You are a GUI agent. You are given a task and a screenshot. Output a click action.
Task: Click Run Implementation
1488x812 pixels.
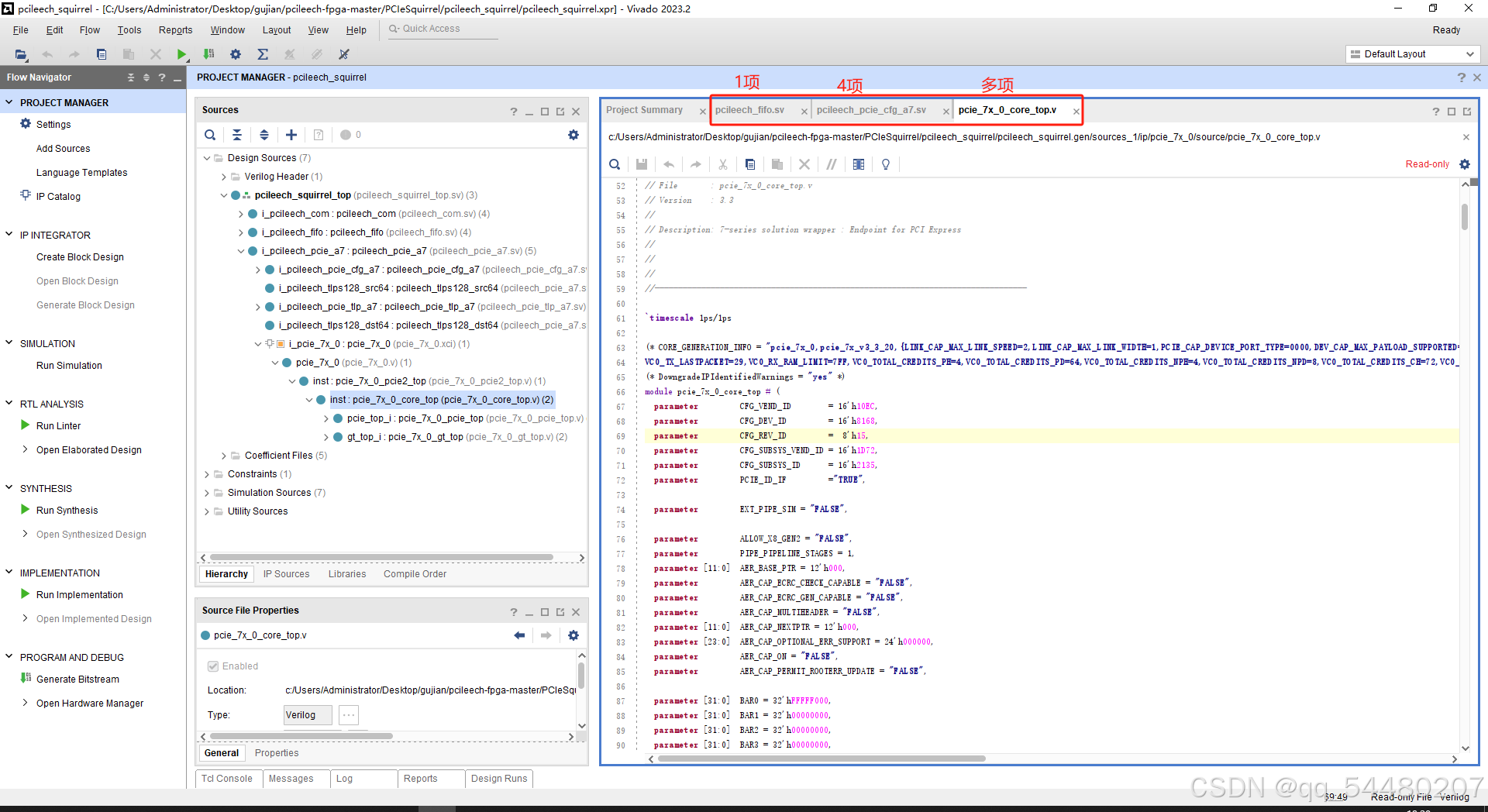(80, 595)
